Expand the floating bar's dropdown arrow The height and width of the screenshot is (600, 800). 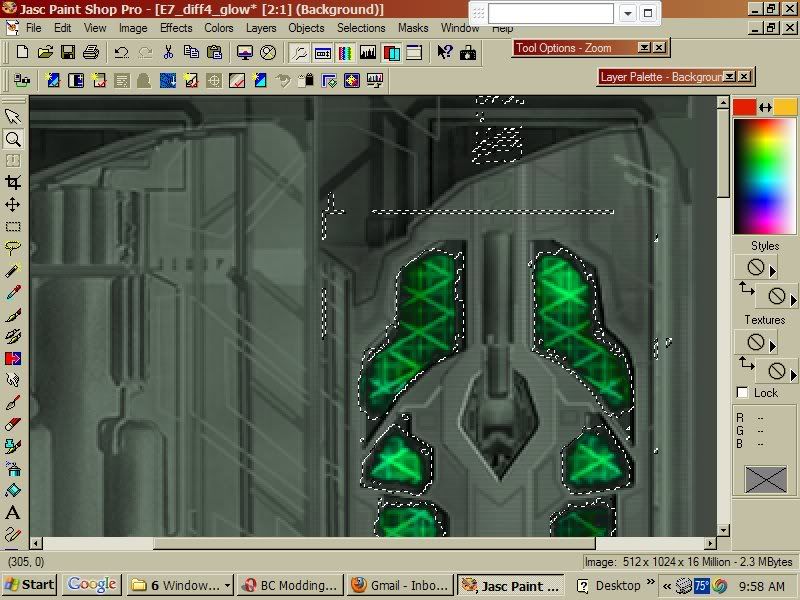click(628, 13)
